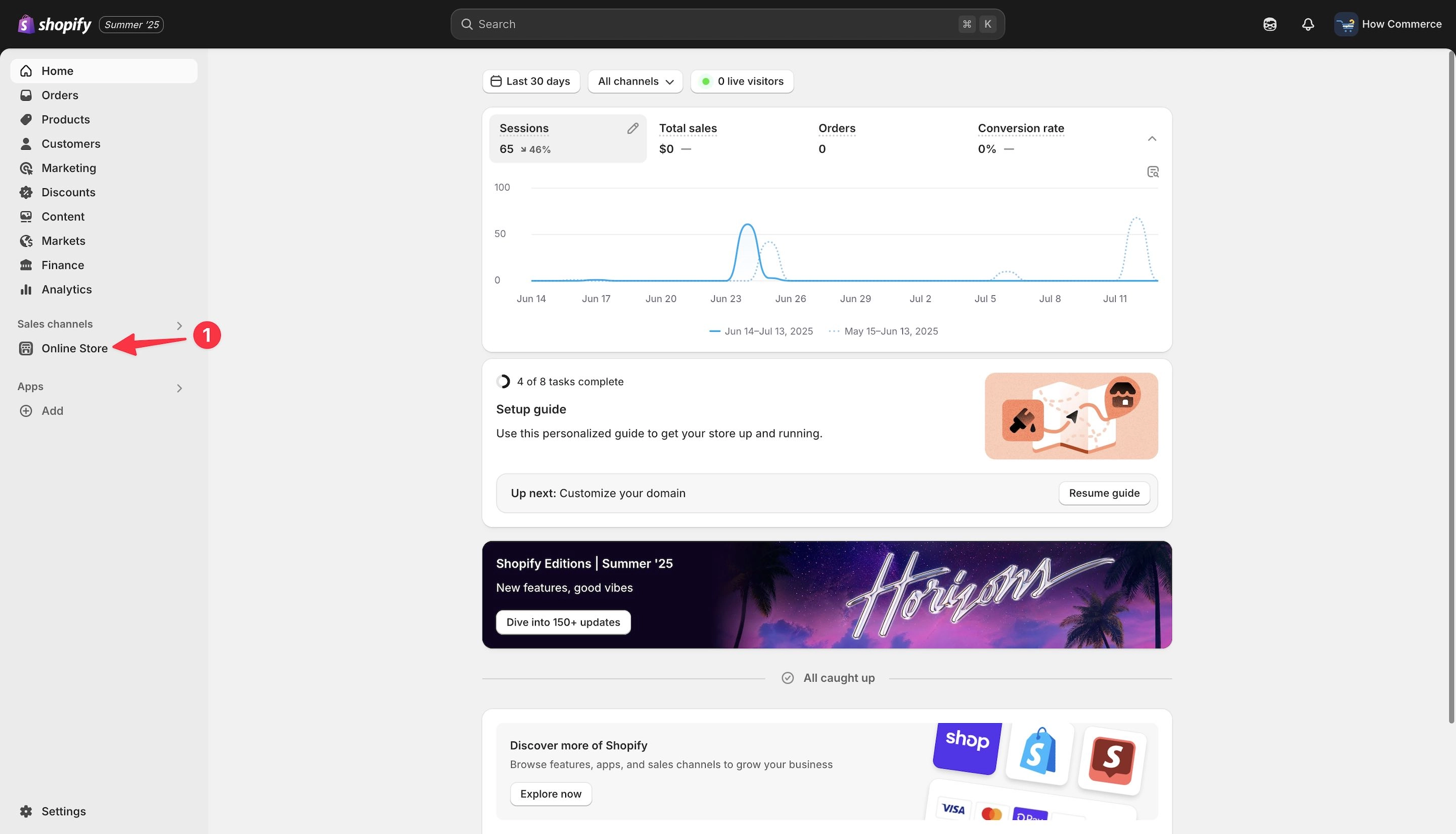The width and height of the screenshot is (1456, 834).
Task: Click the Content image icon
Action: tap(26, 216)
